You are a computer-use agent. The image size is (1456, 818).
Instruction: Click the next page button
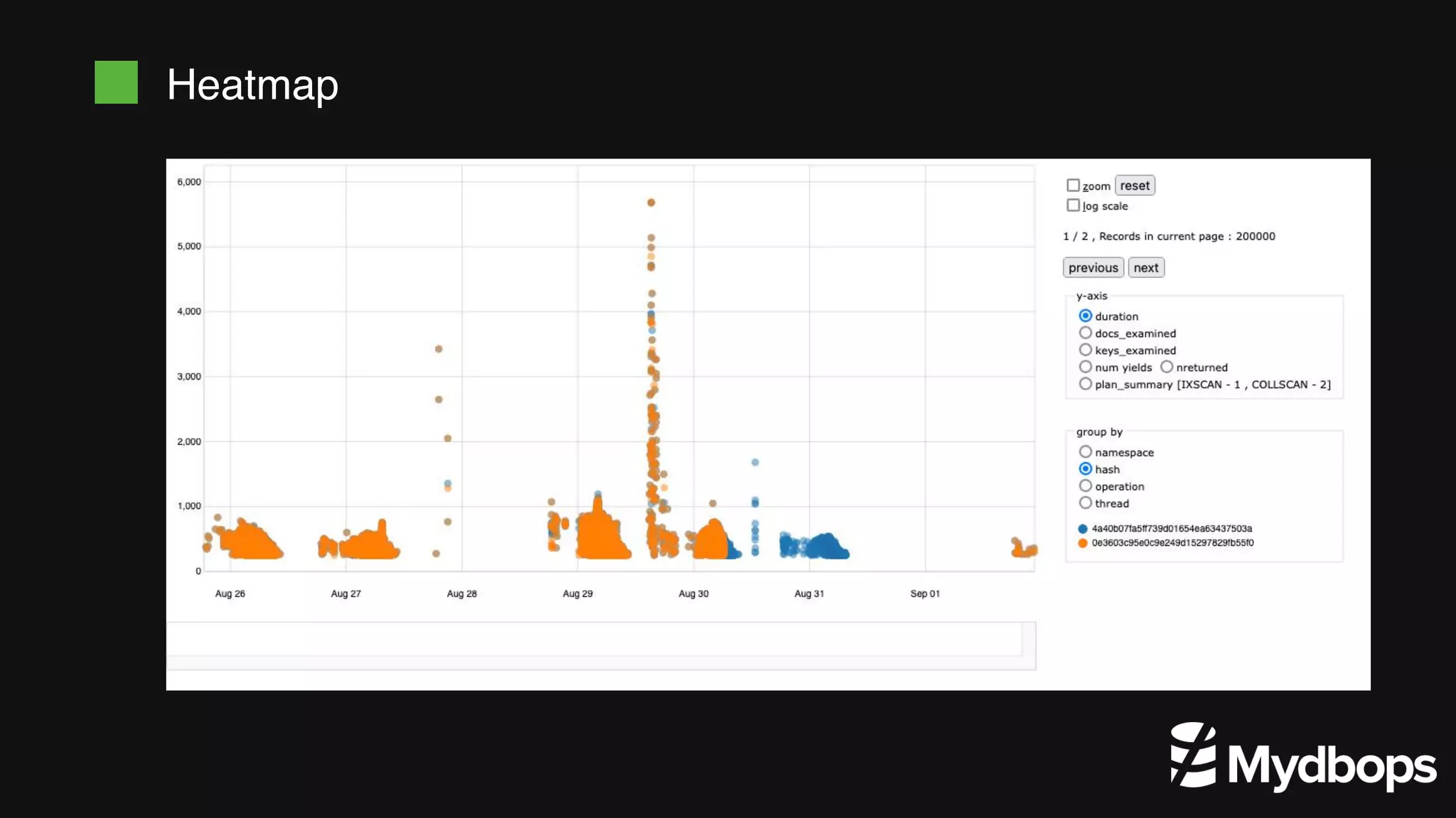click(x=1145, y=268)
